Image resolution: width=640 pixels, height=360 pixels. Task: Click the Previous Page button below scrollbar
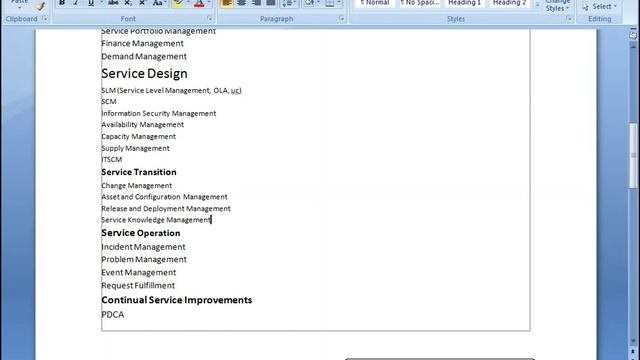pos(633,351)
